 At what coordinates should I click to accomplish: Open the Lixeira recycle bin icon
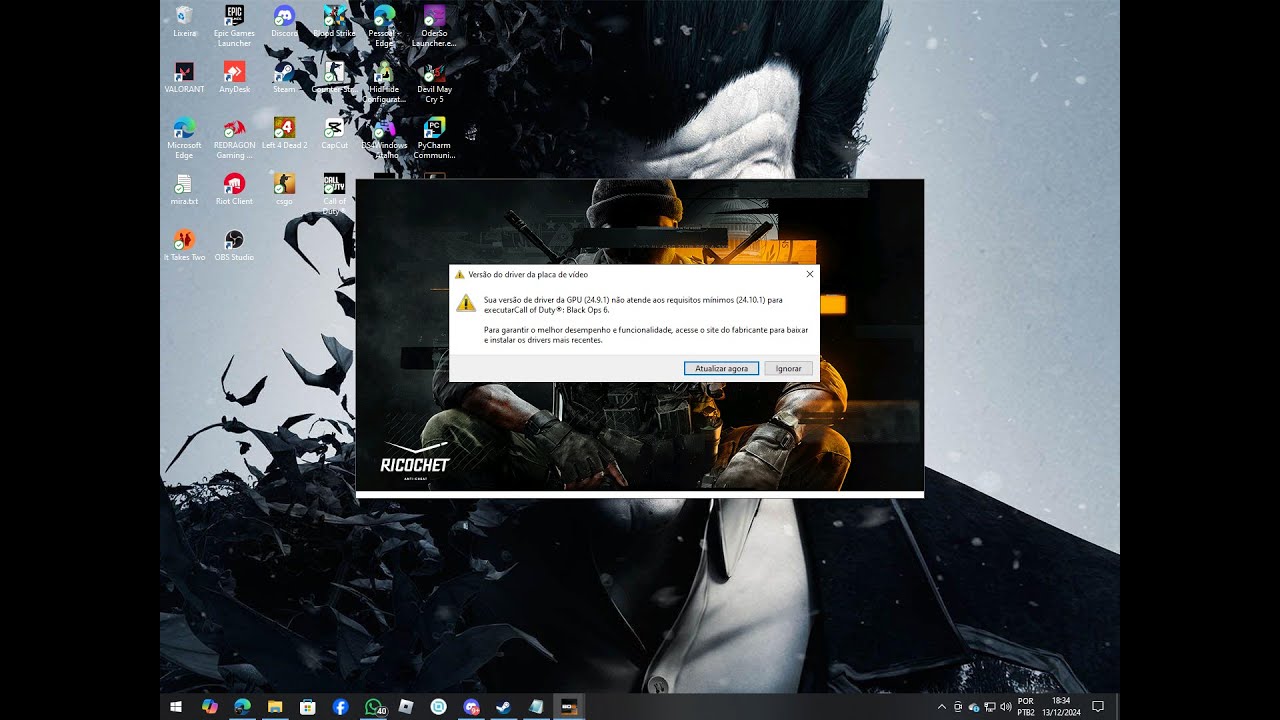point(184,22)
